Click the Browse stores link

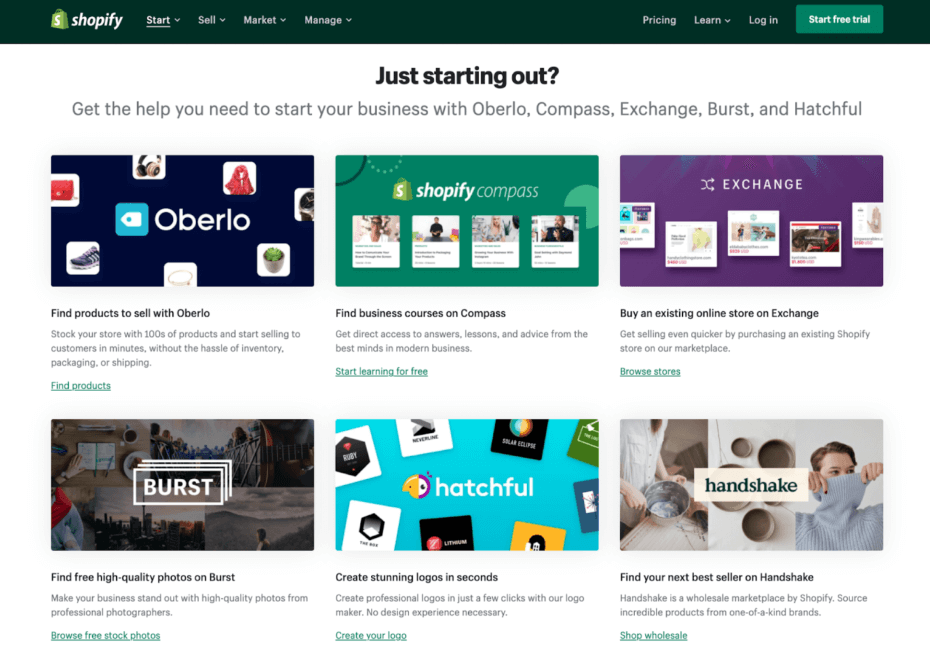tap(650, 371)
